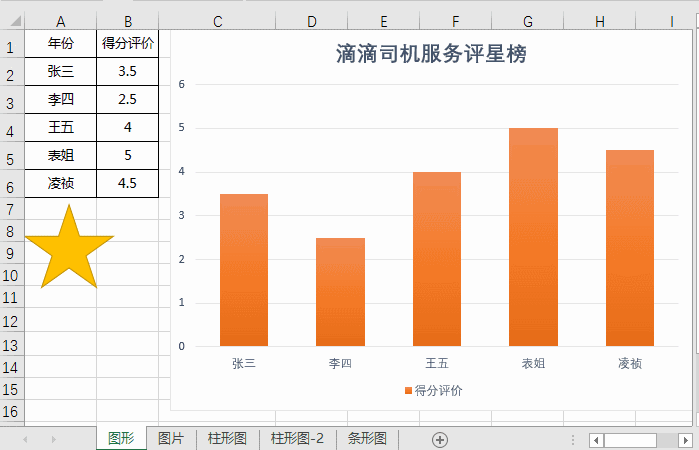The width and height of the screenshot is (699, 450).
Task: Add a new sheet with the plus icon
Action: pyautogui.click(x=440, y=440)
